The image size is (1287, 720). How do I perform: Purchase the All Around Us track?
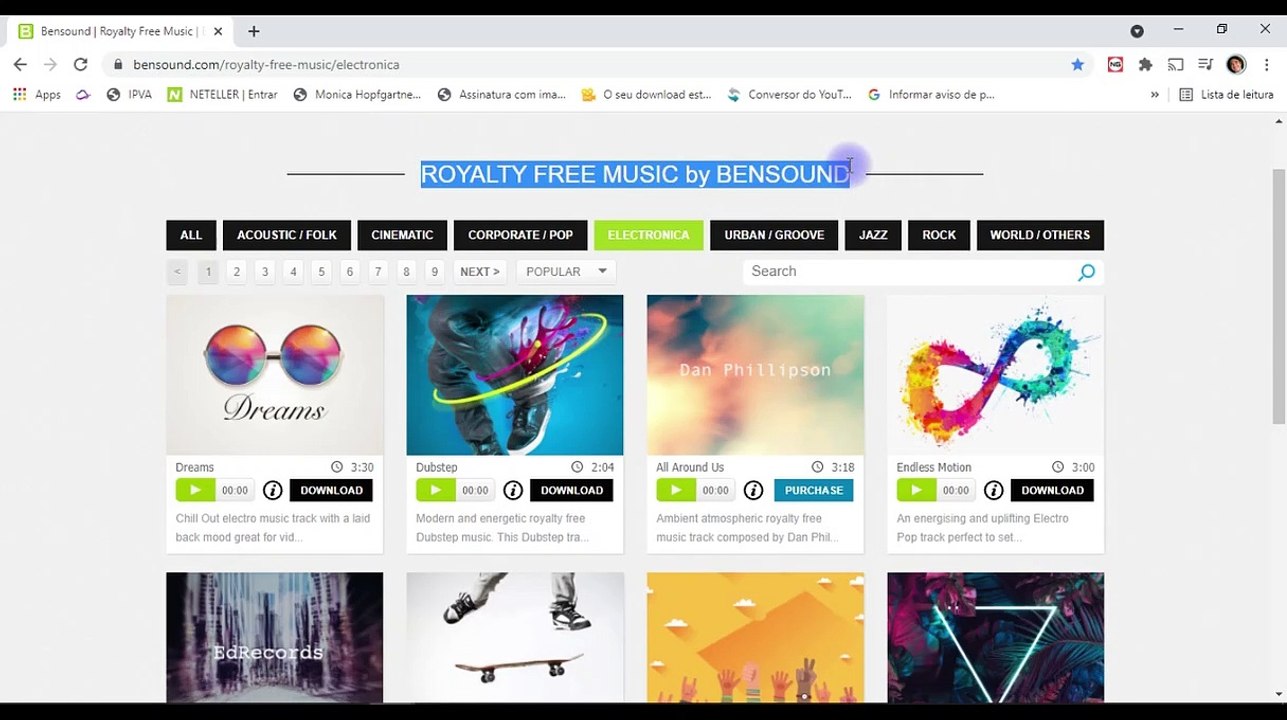click(813, 490)
